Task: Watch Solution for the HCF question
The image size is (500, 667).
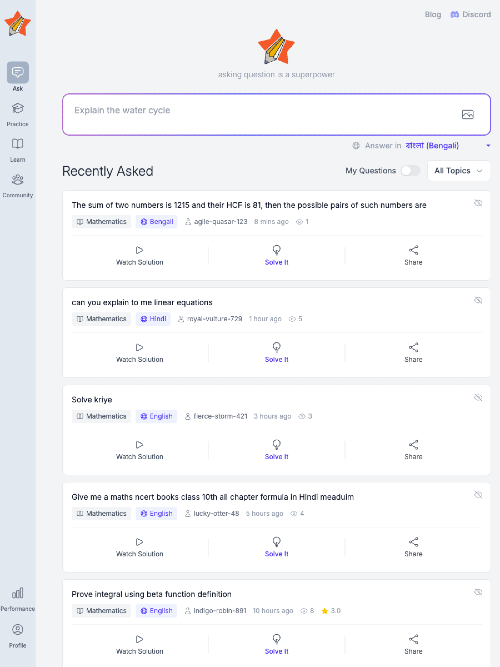Action: (x=140, y=256)
